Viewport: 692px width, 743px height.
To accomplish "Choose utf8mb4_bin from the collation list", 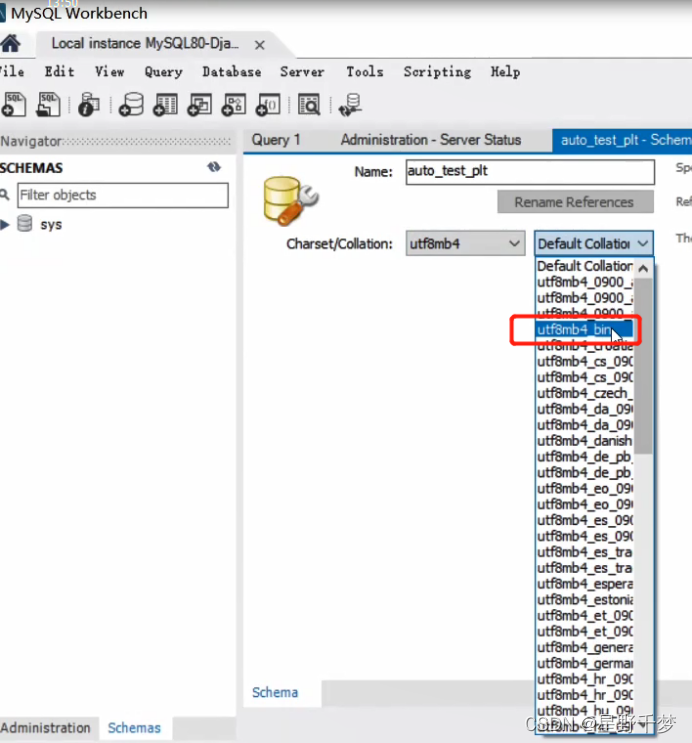I will [584, 329].
